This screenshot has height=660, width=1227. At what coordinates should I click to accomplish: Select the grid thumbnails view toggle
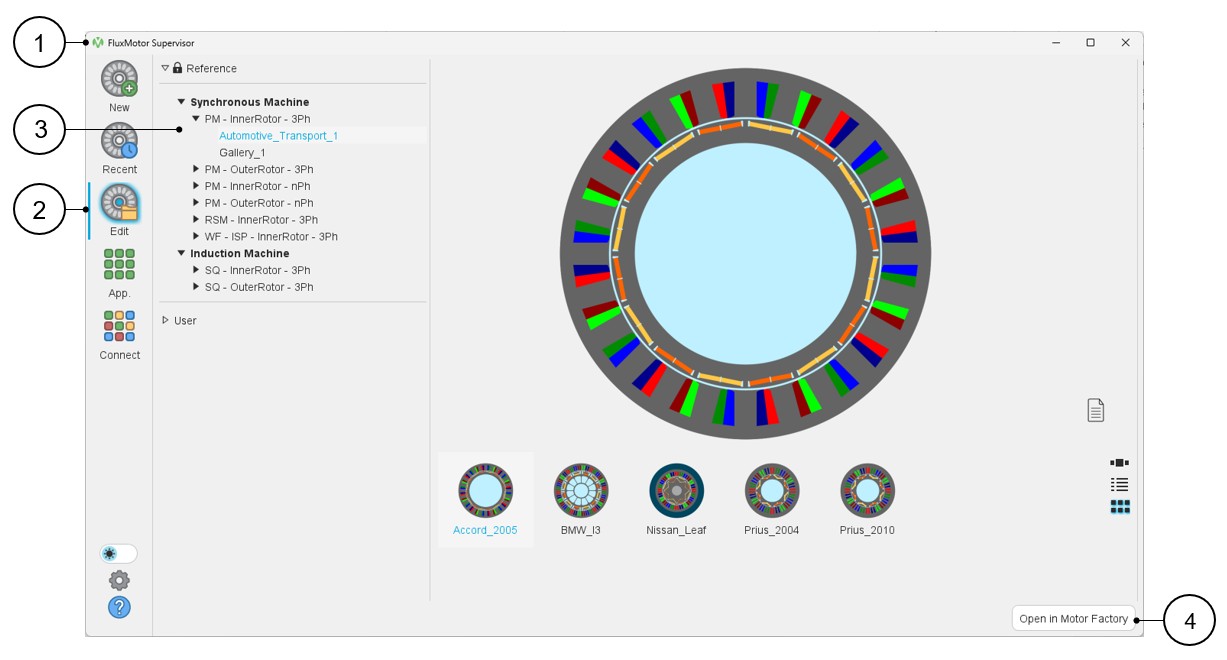[x=1120, y=507]
